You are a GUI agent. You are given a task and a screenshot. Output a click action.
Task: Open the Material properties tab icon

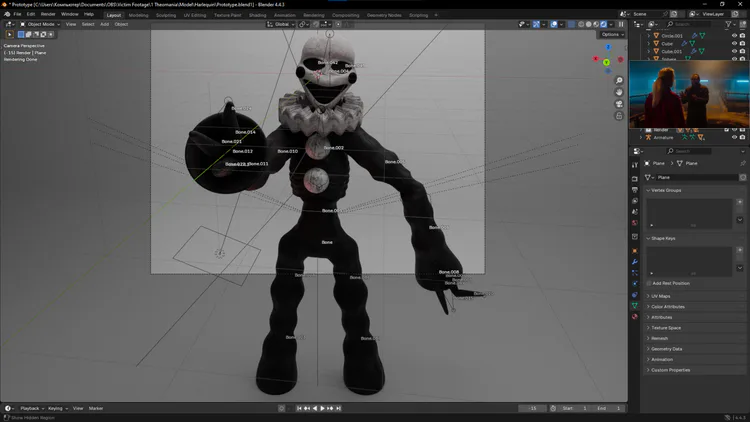click(x=635, y=316)
